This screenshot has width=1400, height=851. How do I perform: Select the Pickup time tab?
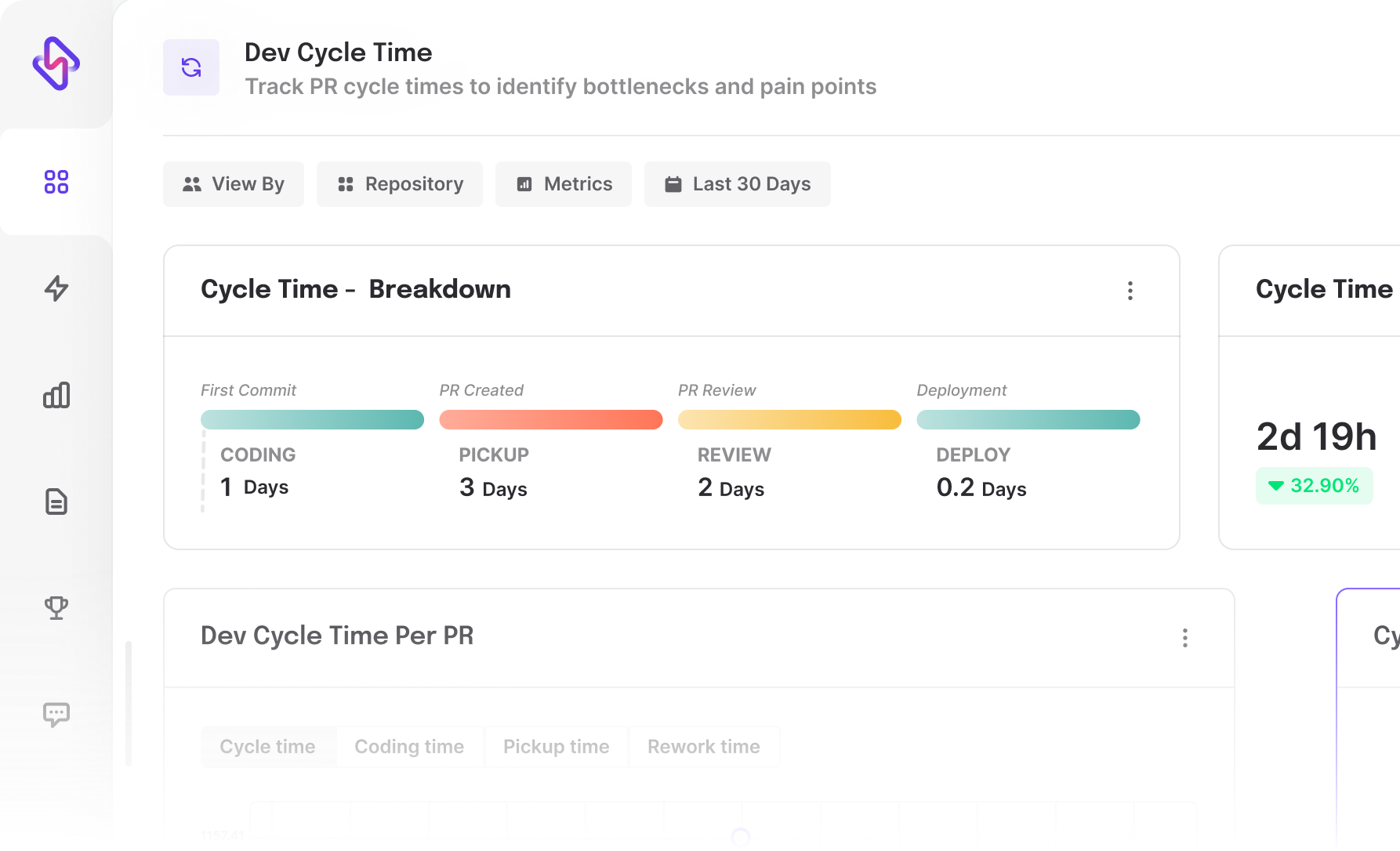tap(556, 747)
